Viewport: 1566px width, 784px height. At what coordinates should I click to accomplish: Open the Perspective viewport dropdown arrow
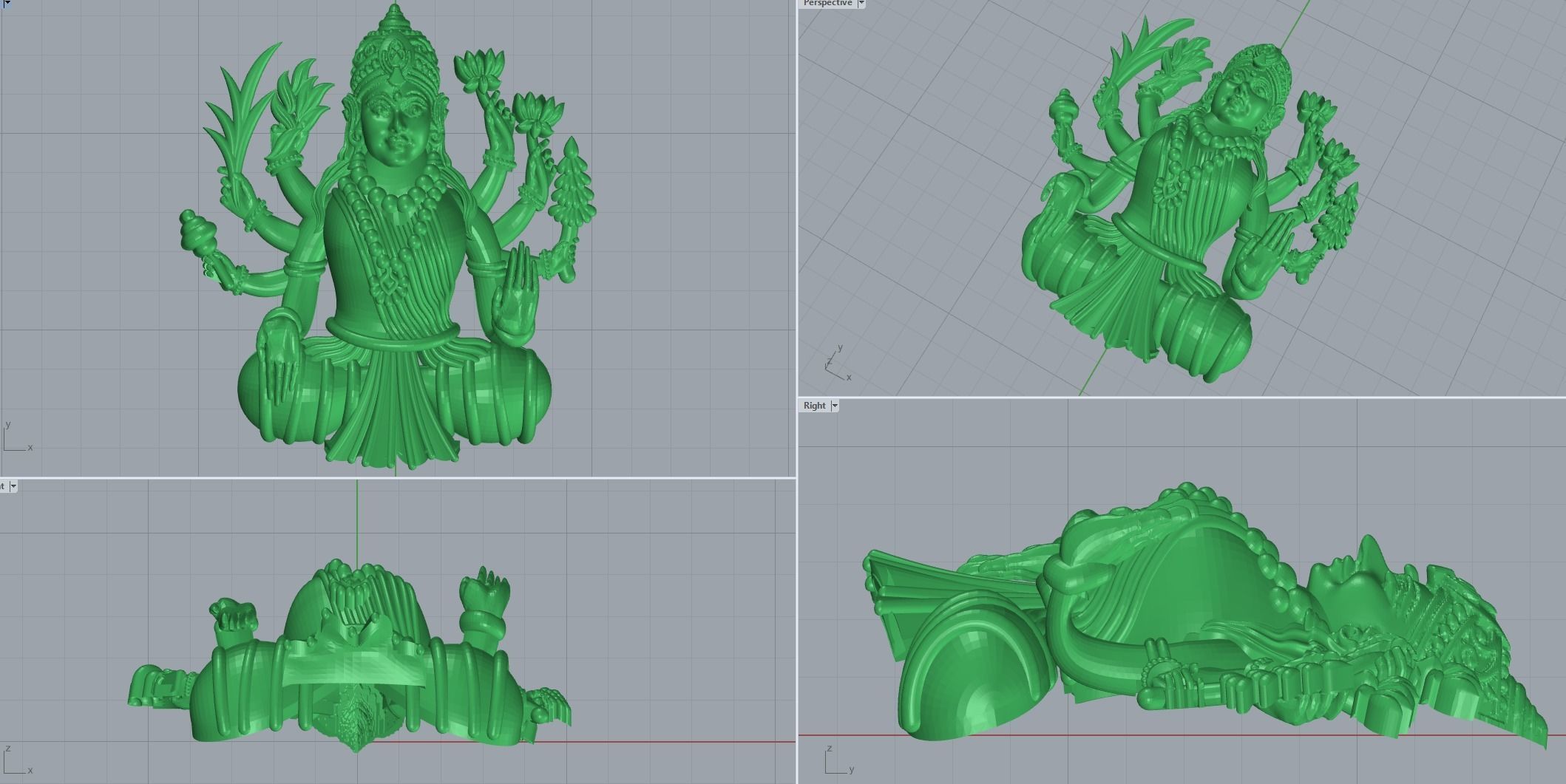(x=861, y=3)
